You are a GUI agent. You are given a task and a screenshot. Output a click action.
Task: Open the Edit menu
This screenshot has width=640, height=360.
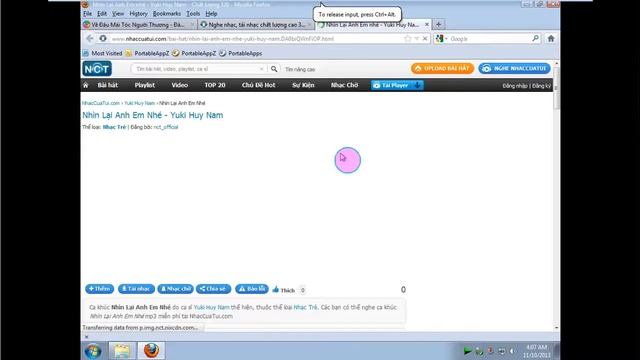(102, 13)
